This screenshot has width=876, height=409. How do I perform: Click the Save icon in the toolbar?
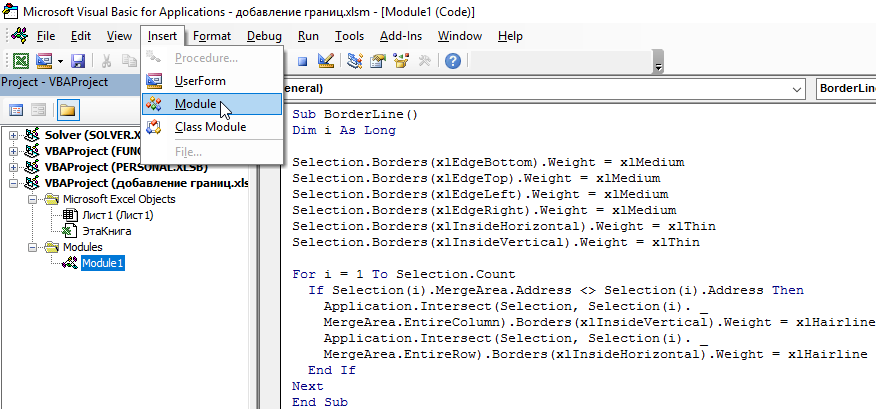point(77,61)
